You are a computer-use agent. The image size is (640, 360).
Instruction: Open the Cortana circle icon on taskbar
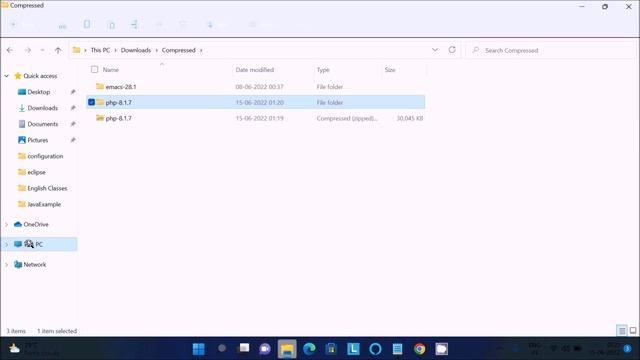click(376, 349)
